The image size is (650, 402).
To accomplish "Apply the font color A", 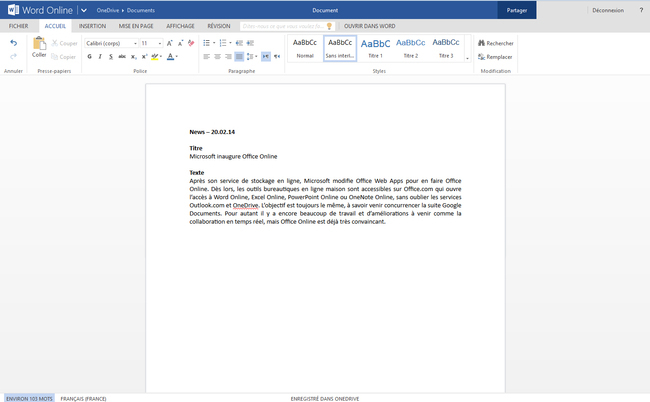I will pyautogui.click(x=170, y=57).
